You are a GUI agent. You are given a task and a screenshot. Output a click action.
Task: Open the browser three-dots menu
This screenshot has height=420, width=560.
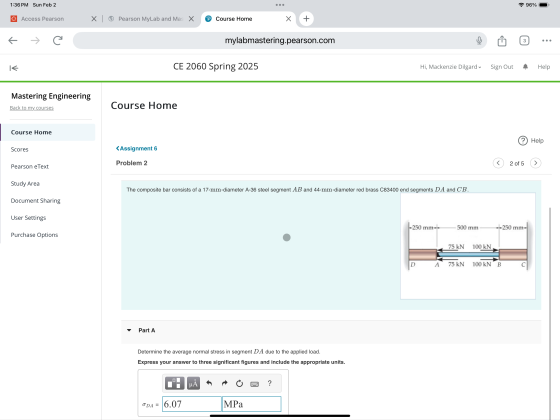pyautogui.click(x=546, y=40)
